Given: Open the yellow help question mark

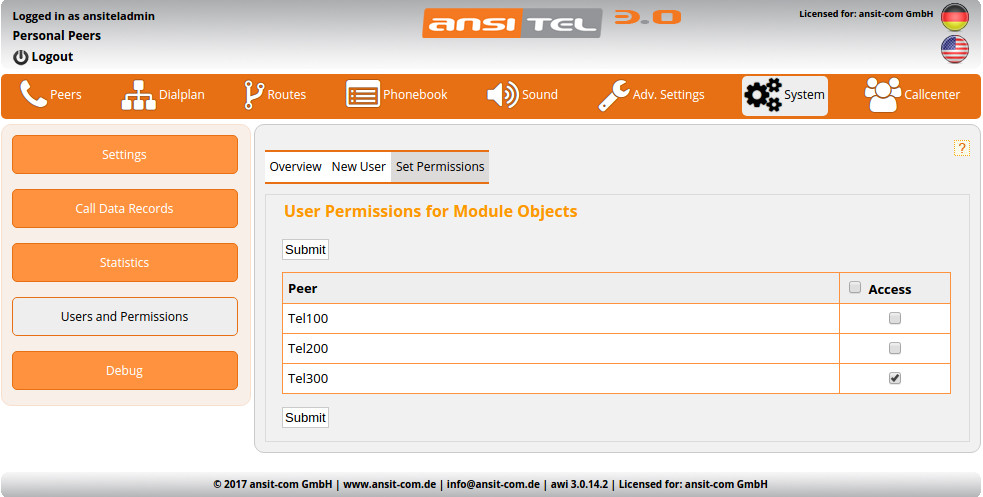Looking at the screenshot, I should pos(962,148).
